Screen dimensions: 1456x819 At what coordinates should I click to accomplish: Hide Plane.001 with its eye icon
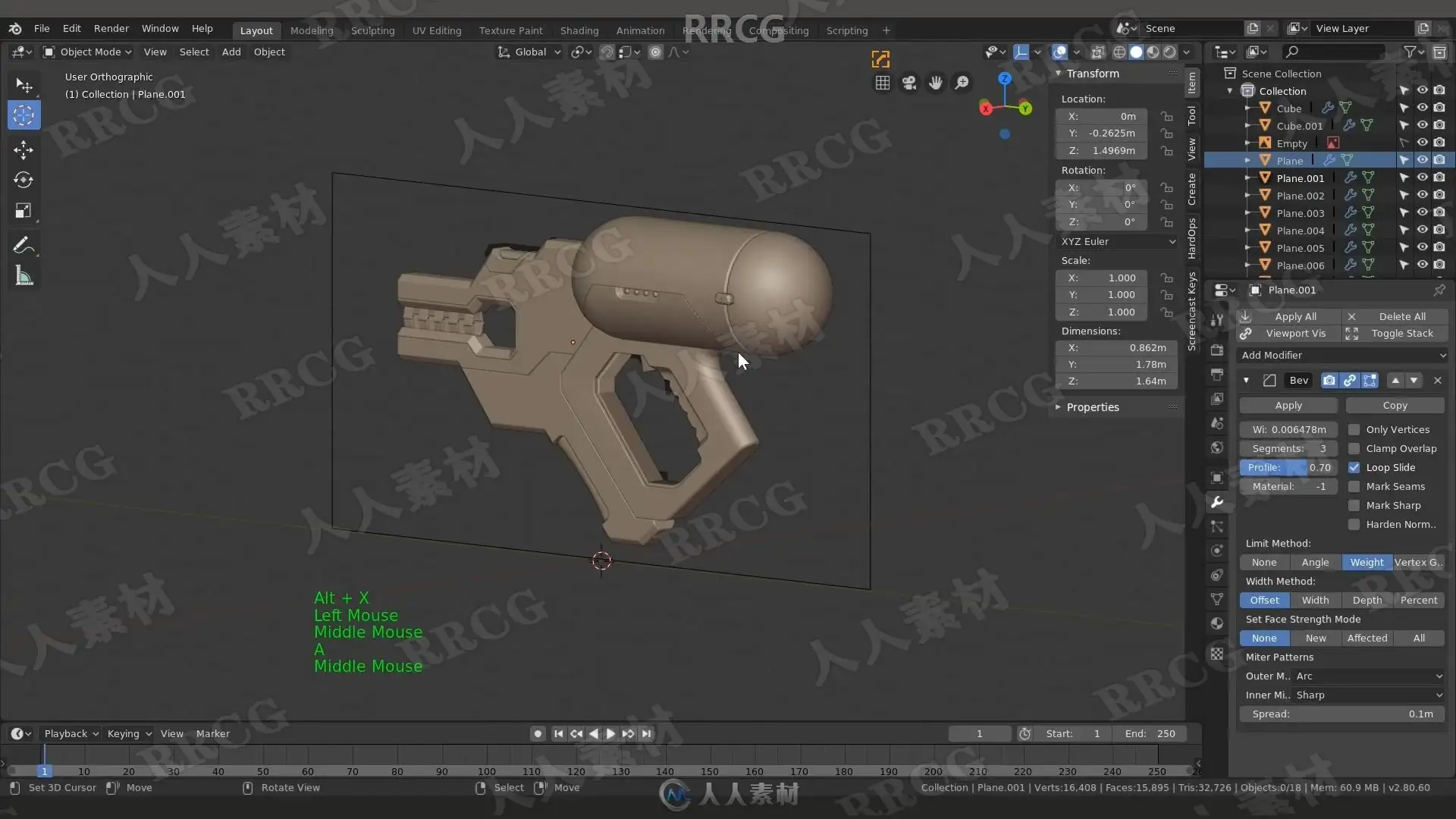pos(1422,177)
